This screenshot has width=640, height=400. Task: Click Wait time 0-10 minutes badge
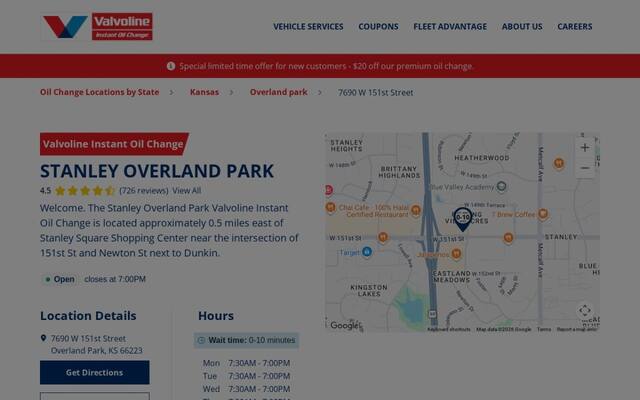tap(247, 340)
